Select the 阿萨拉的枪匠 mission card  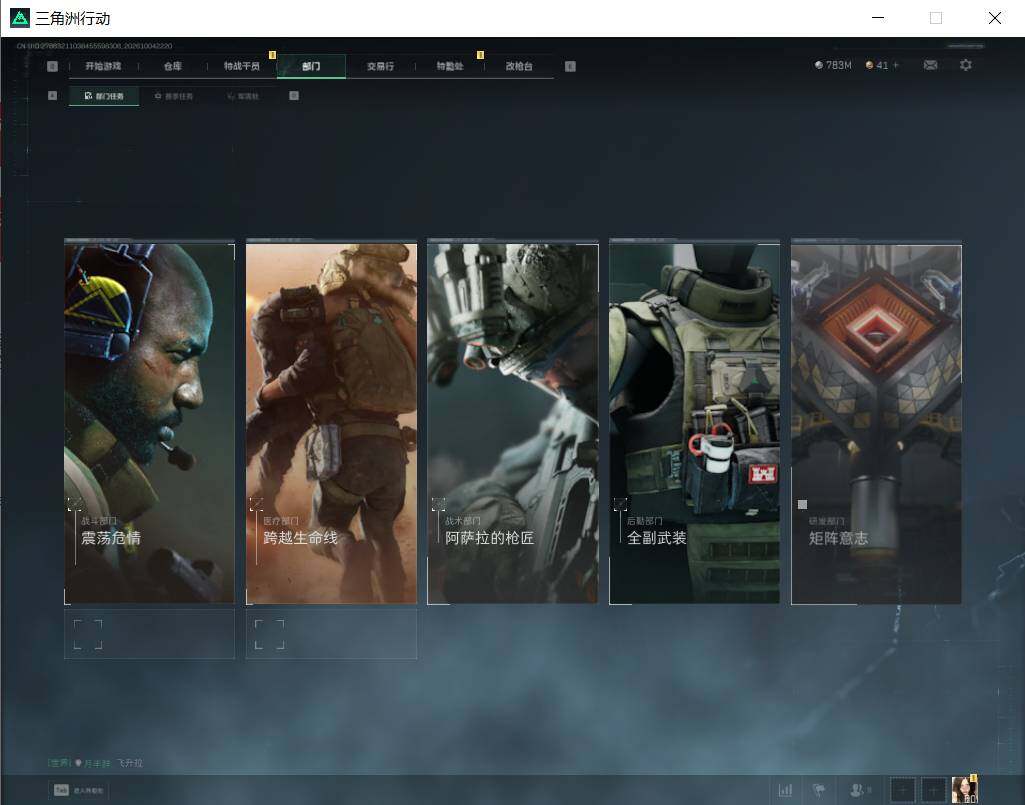click(513, 422)
